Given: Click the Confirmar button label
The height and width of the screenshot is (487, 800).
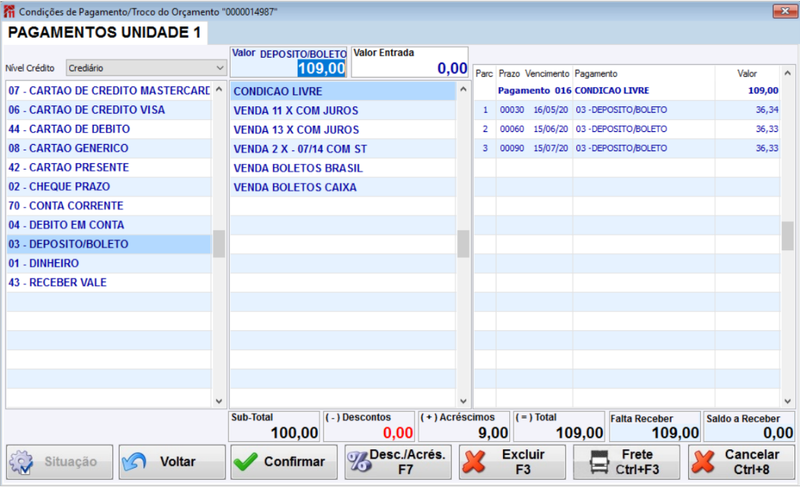Looking at the screenshot, I should coord(294,462).
